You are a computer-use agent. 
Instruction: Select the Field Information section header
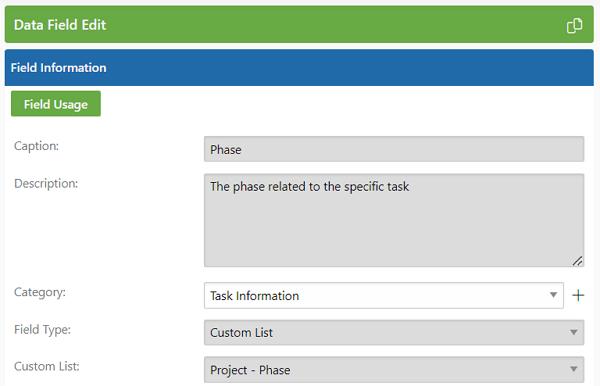[299, 68]
